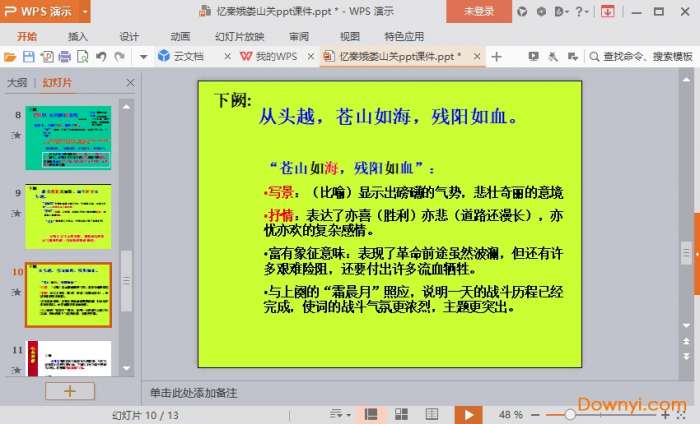Open the 设计 ribbon tab

click(x=129, y=36)
